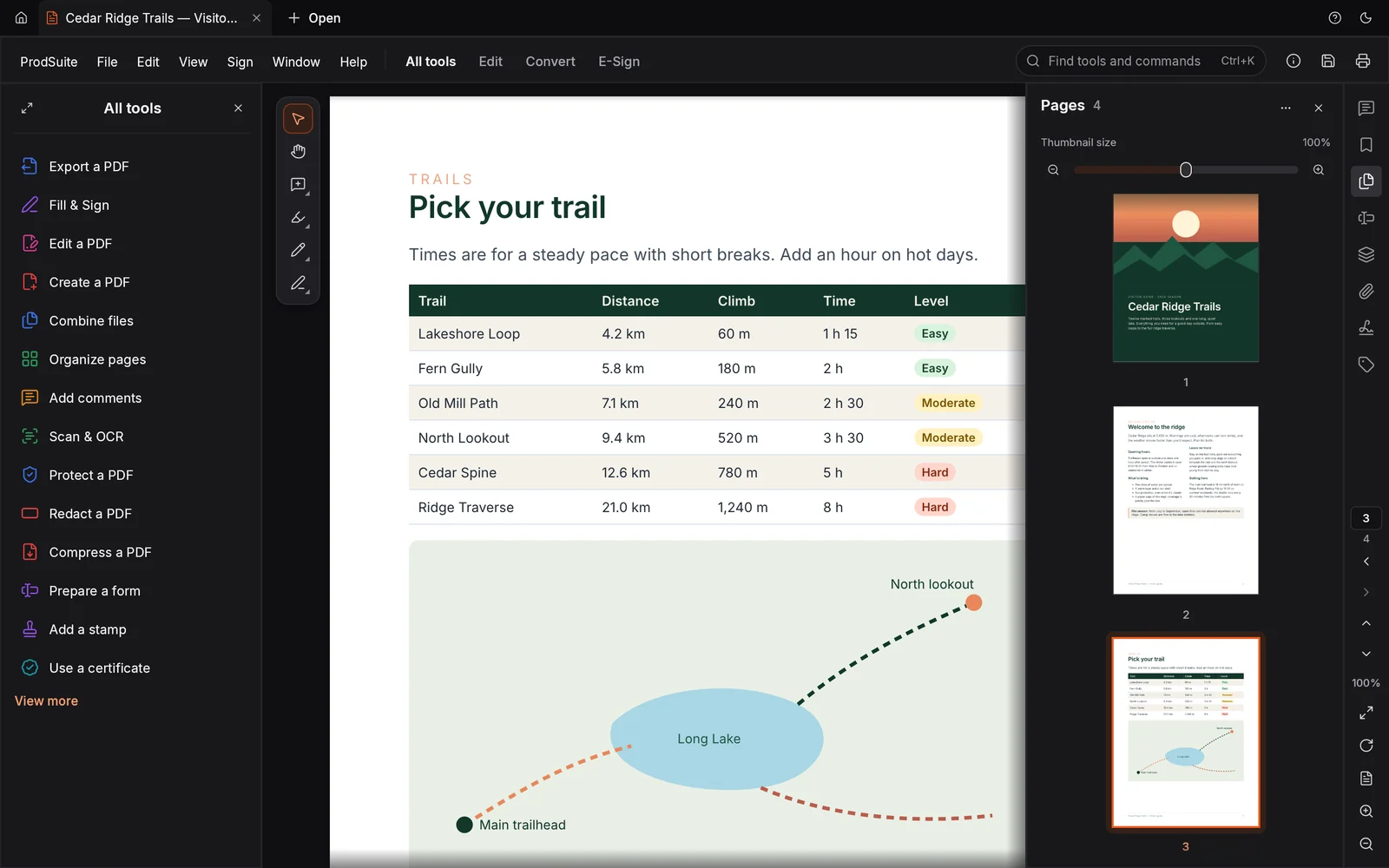Open comments panel in right rail

click(1366, 108)
